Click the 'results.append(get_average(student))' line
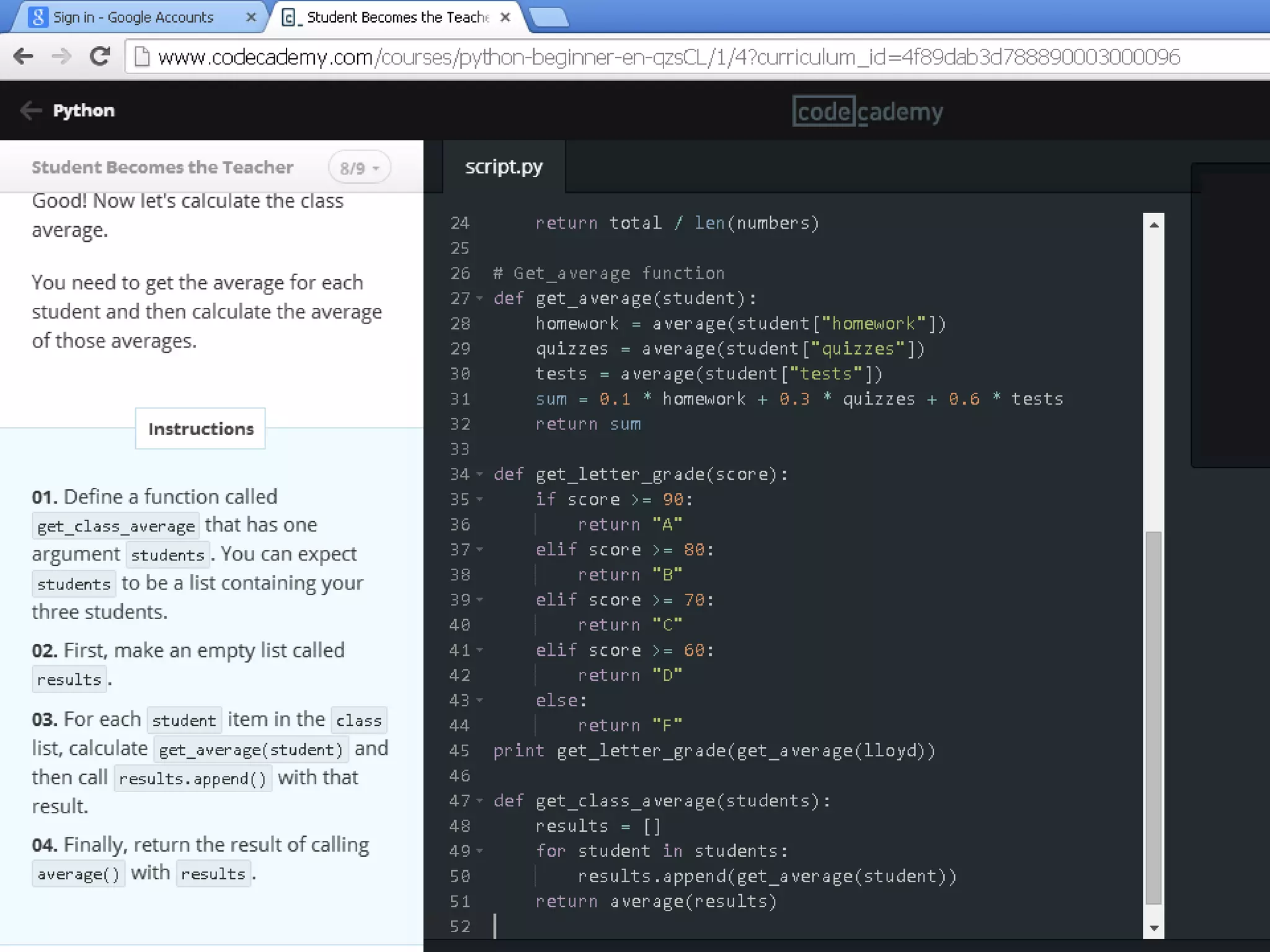Image resolution: width=1270 pixels, height=952 pixels. tap(768, 876)
